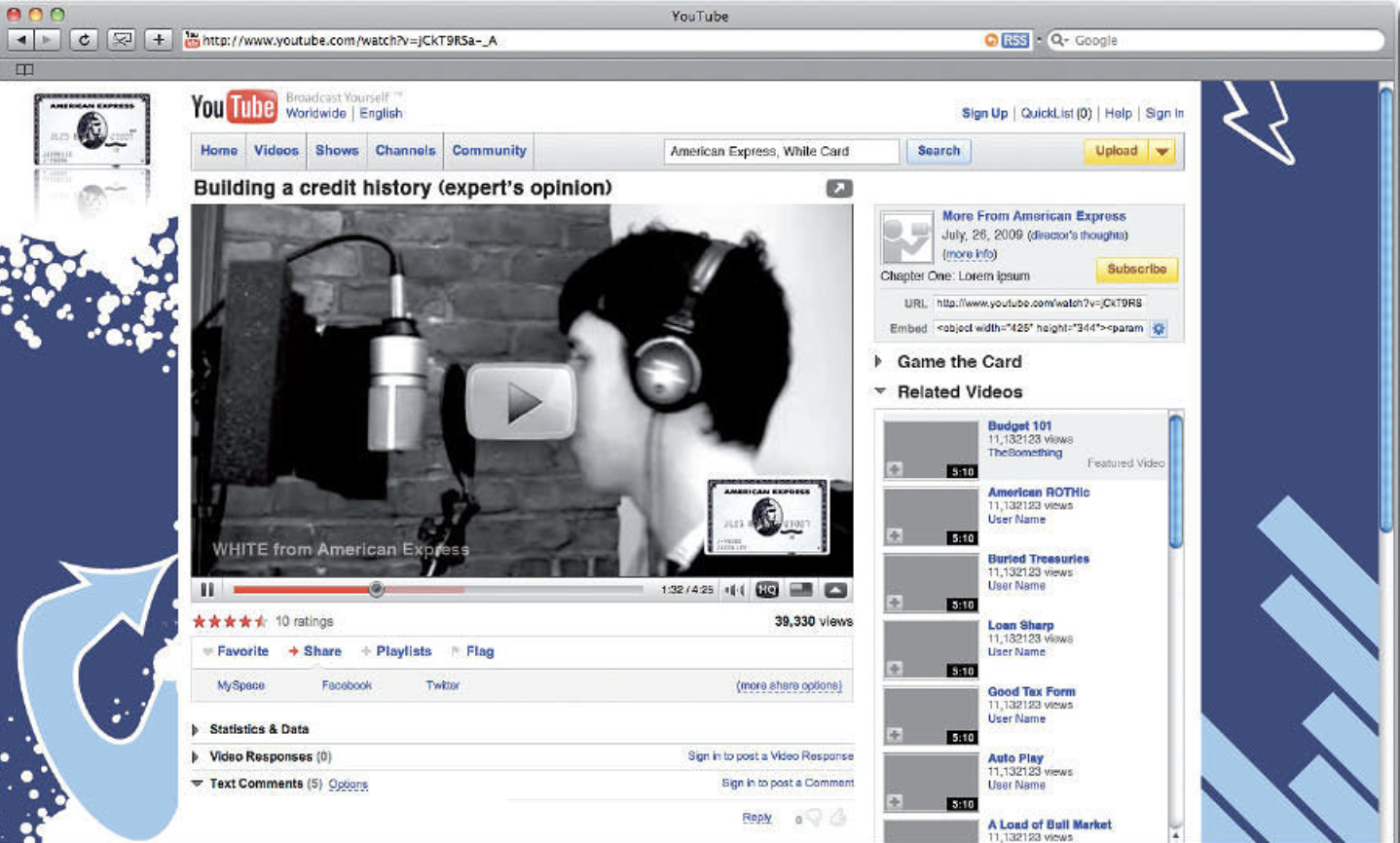Click the plus add bookmark button
This screenshot has width=1400, height=843.
(x=159, y=40)
